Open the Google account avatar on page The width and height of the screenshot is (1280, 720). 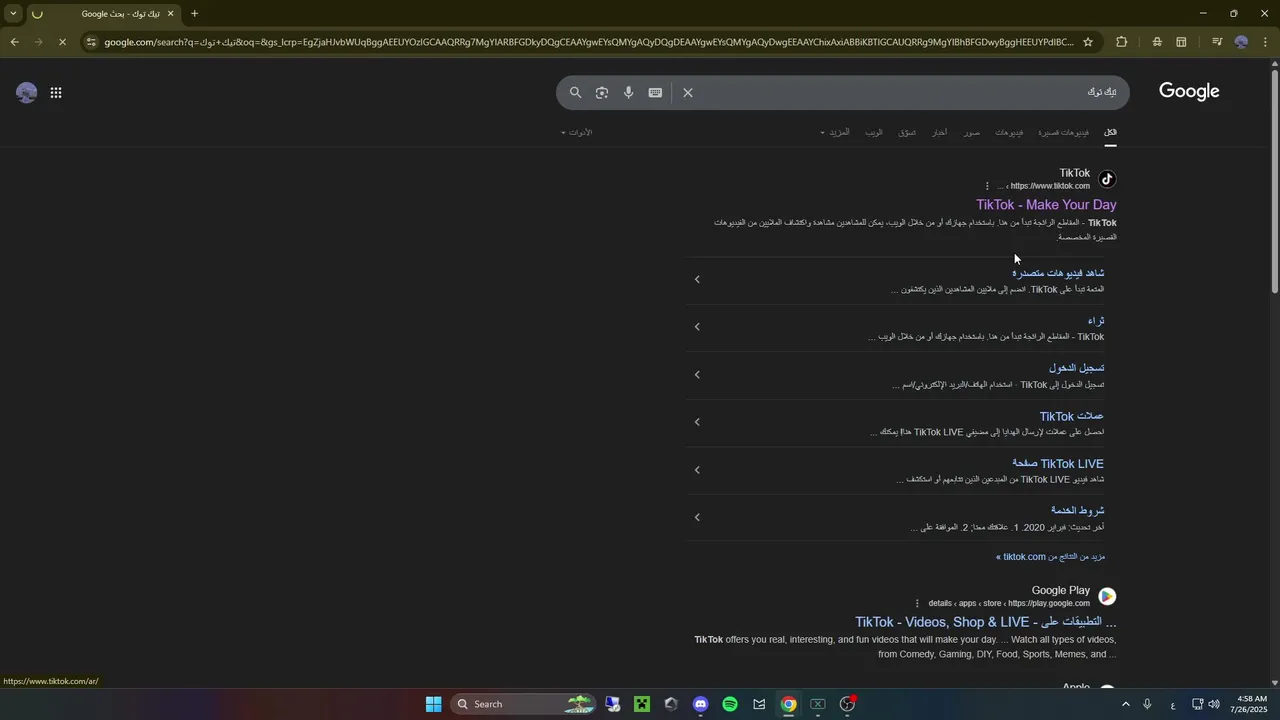click(27, 93)
